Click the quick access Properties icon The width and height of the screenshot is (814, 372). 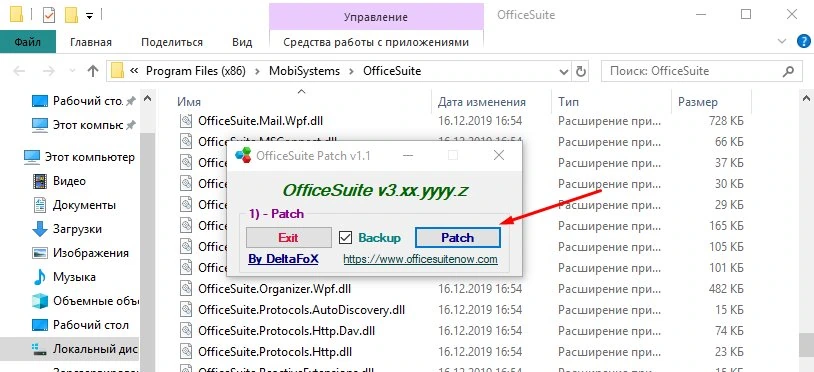pos(49,15)
